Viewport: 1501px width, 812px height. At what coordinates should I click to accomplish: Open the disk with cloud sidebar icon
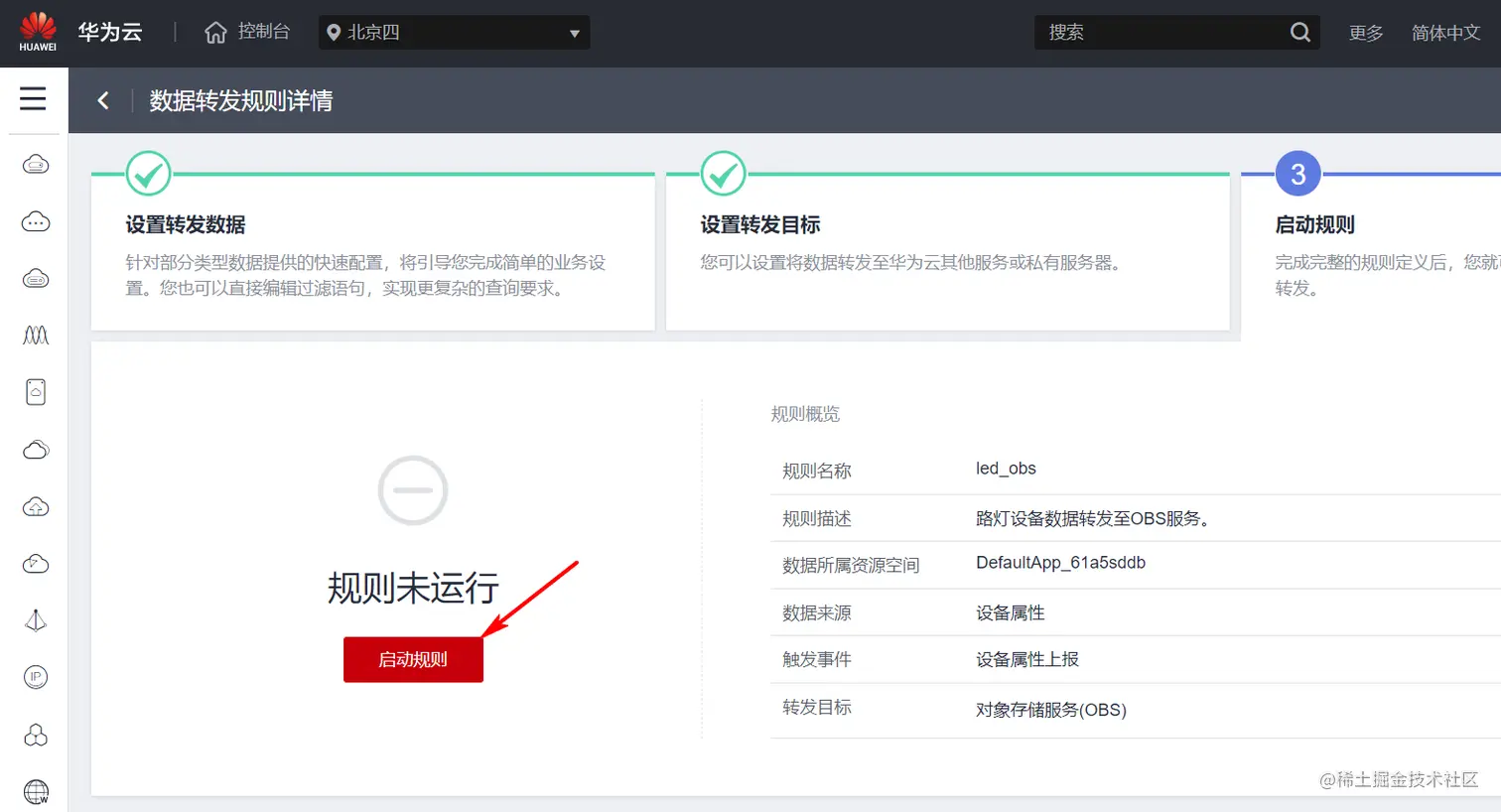(36, 392)
